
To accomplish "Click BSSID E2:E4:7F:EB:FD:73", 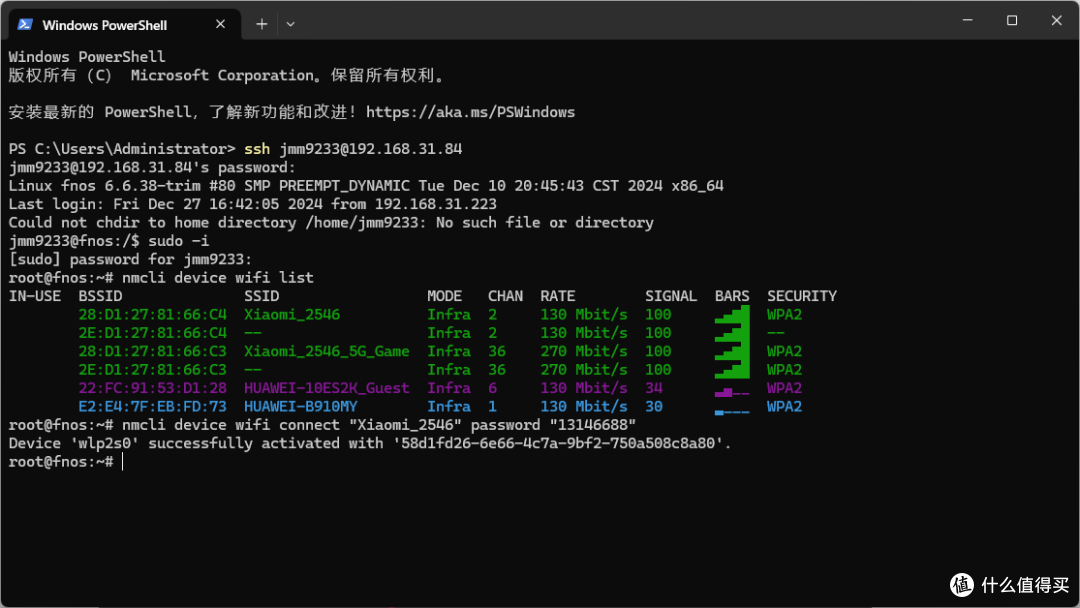I will 152,407.
